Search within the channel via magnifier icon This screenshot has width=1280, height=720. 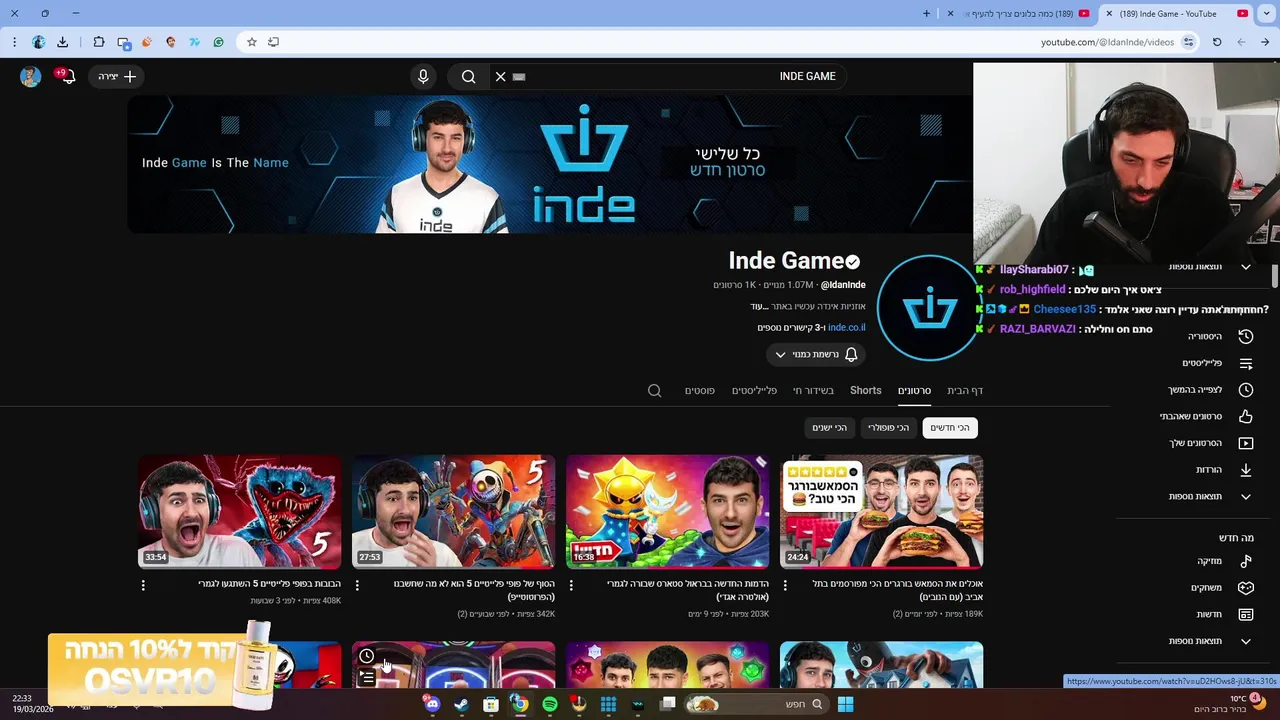(654, 391)
